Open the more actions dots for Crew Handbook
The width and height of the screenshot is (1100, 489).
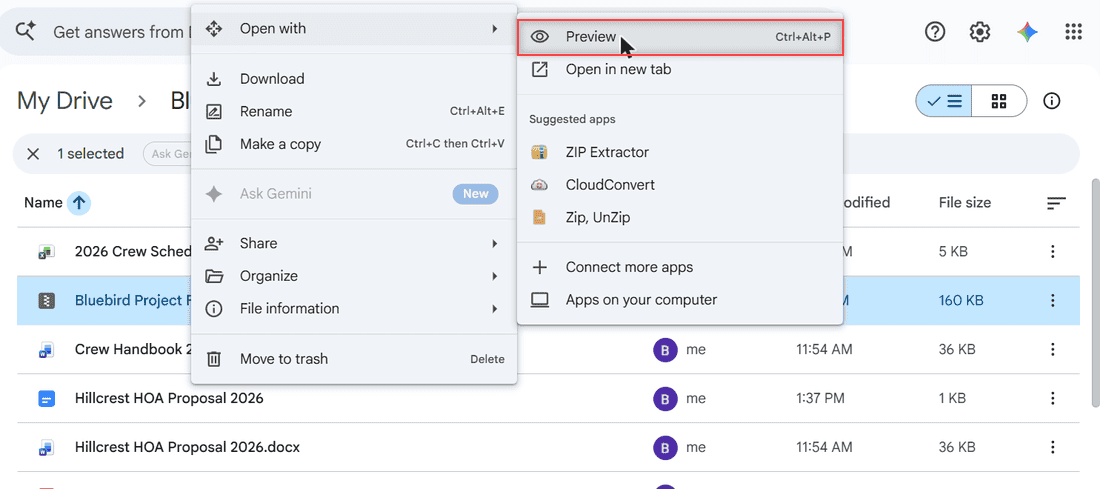click(x=1052, y=349)
